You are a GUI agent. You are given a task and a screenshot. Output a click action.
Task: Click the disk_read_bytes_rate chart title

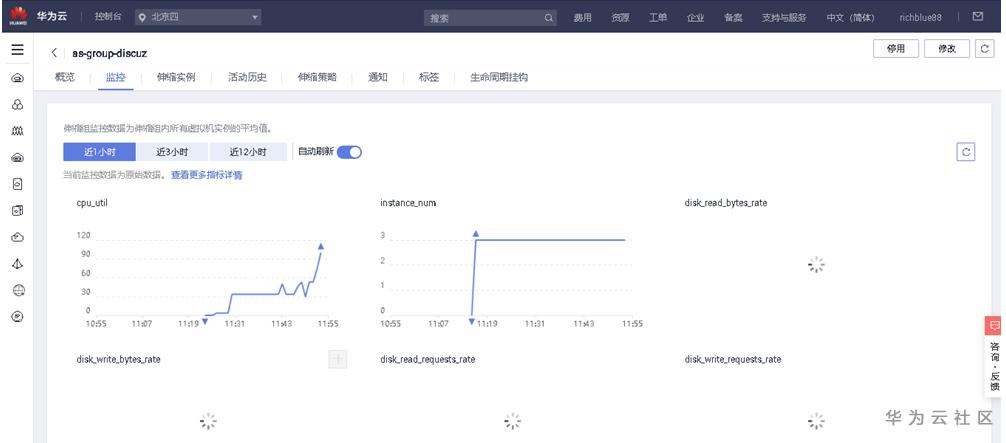tap(726, 203)
